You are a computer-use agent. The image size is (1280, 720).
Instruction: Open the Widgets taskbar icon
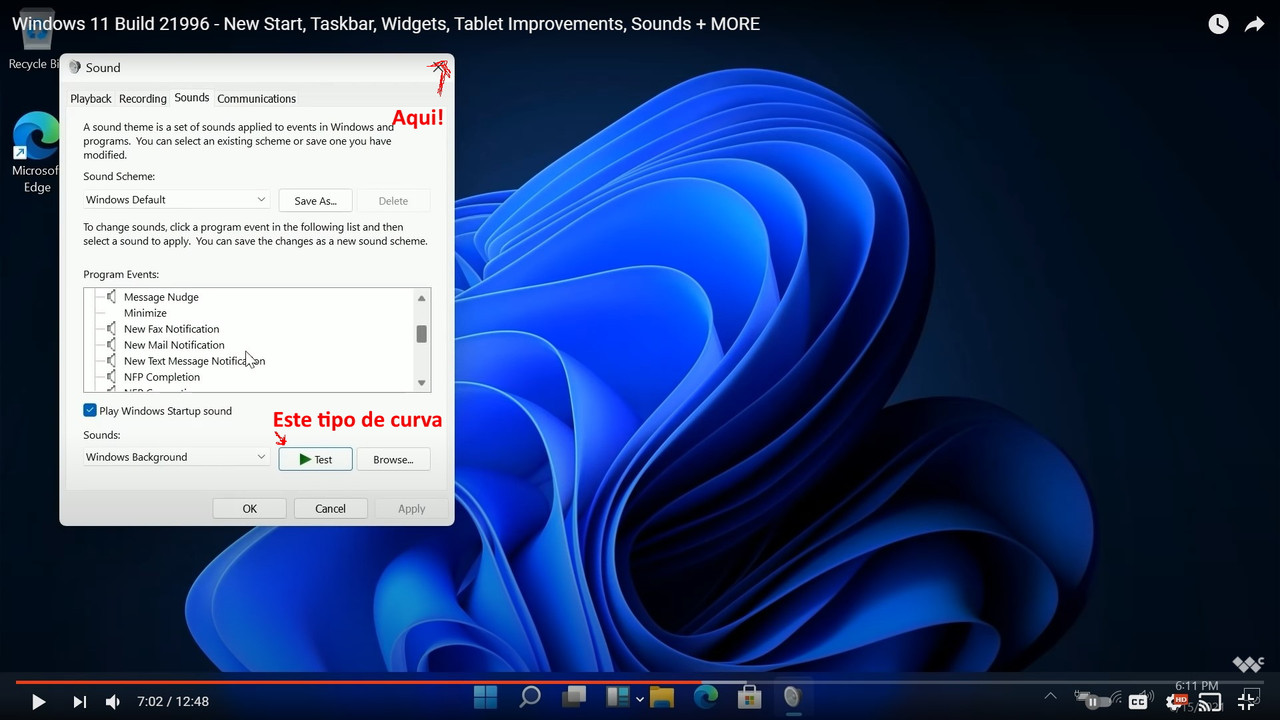(x=618, y=696)
